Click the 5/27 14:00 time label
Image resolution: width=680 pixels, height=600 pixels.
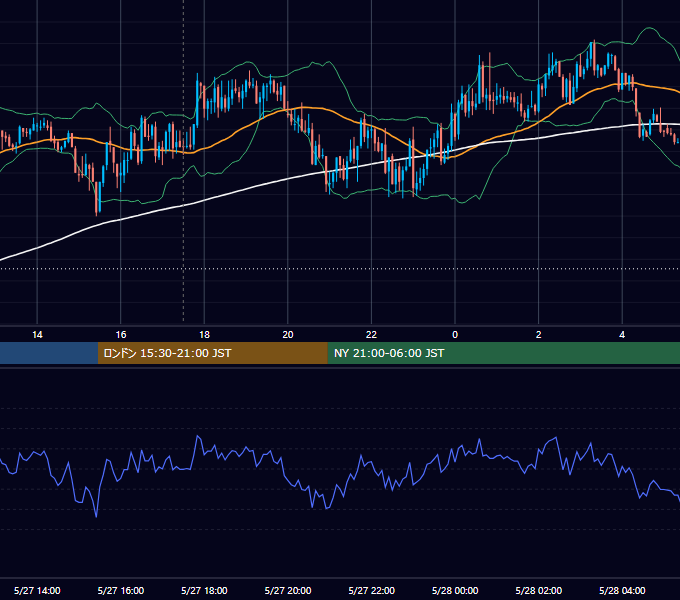pos(37,590)
